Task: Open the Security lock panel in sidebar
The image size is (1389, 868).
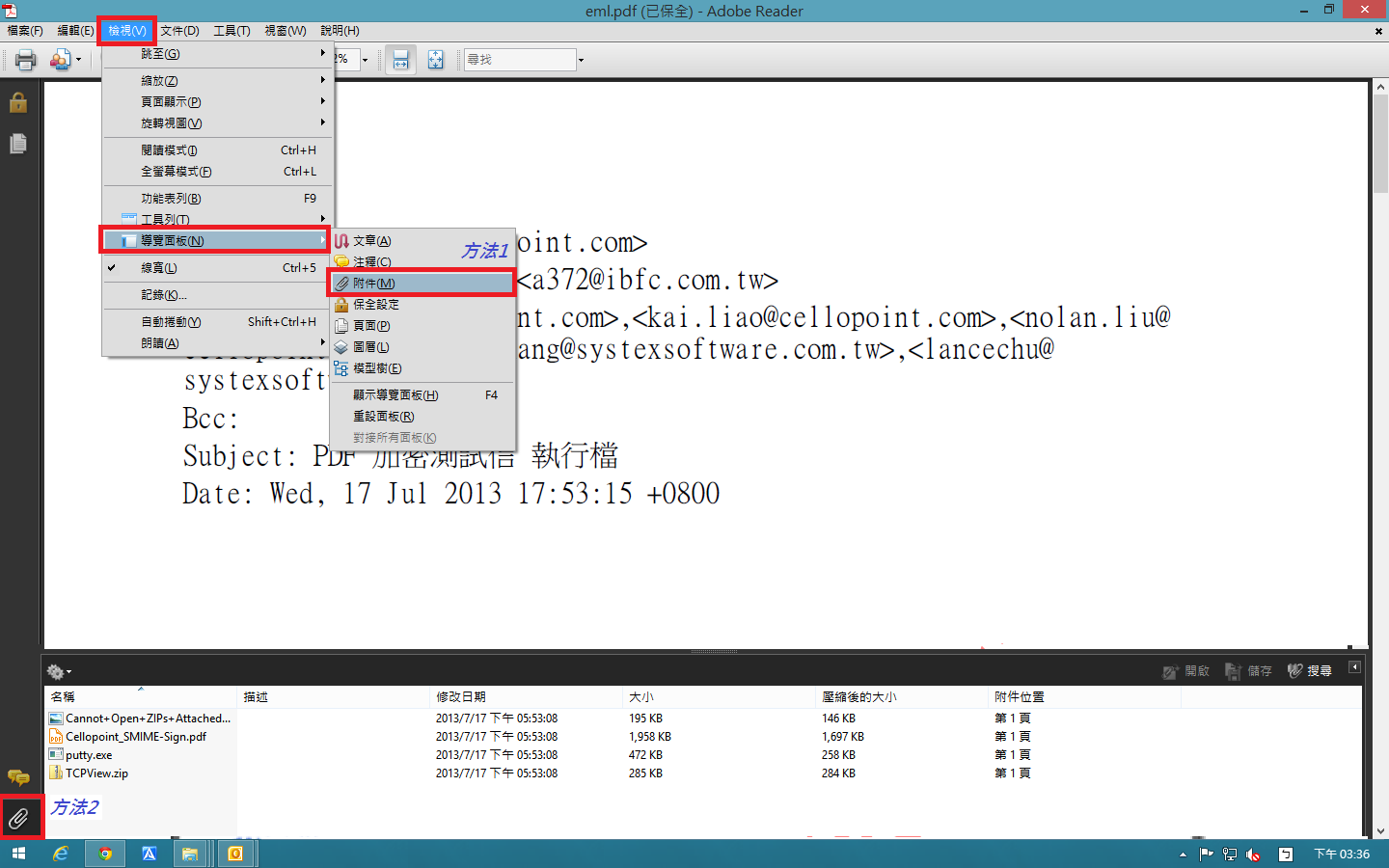Action: (x=18, y=102)
